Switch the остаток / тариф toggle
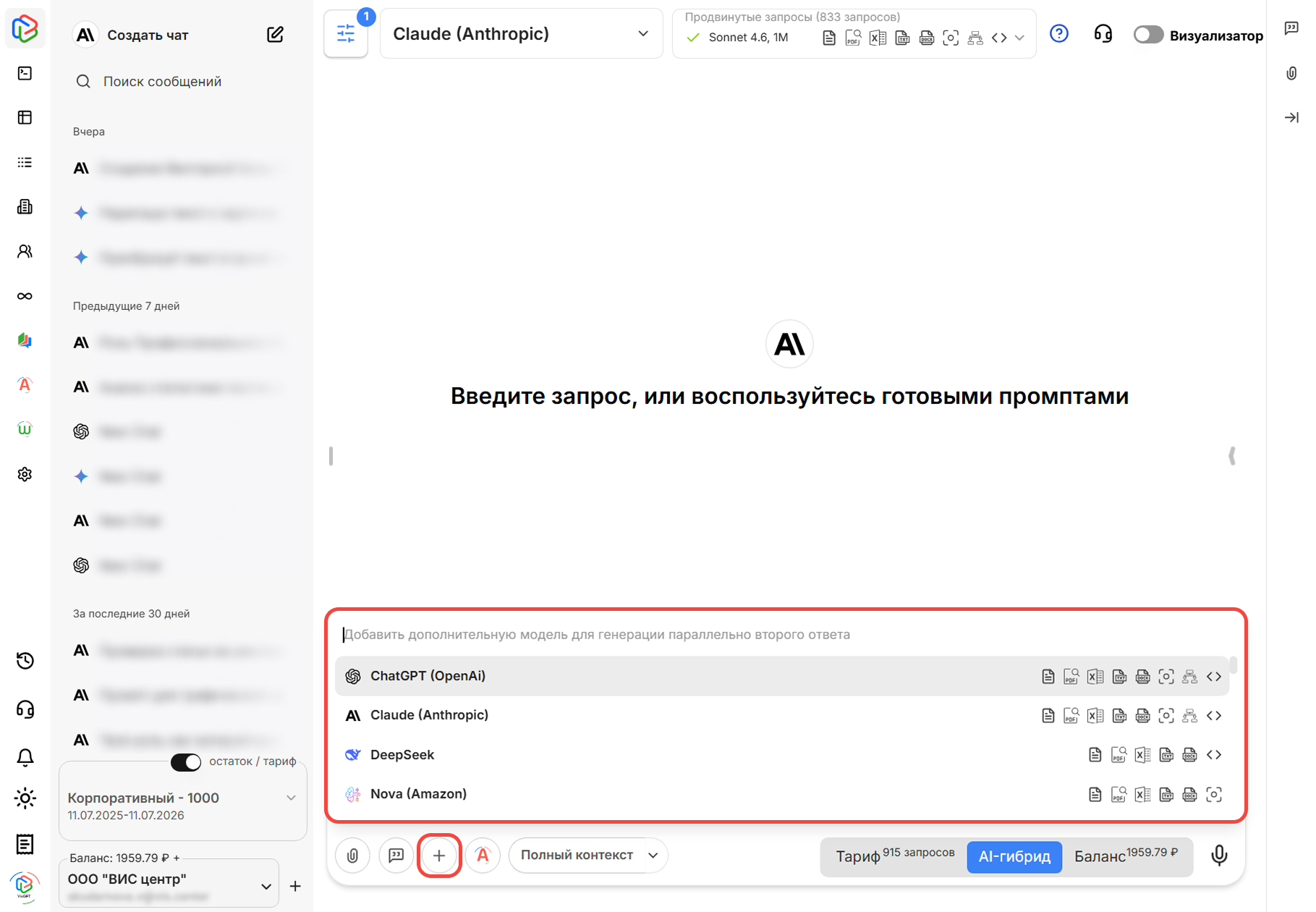1316x912 pixels. click(x=186, y=762)
